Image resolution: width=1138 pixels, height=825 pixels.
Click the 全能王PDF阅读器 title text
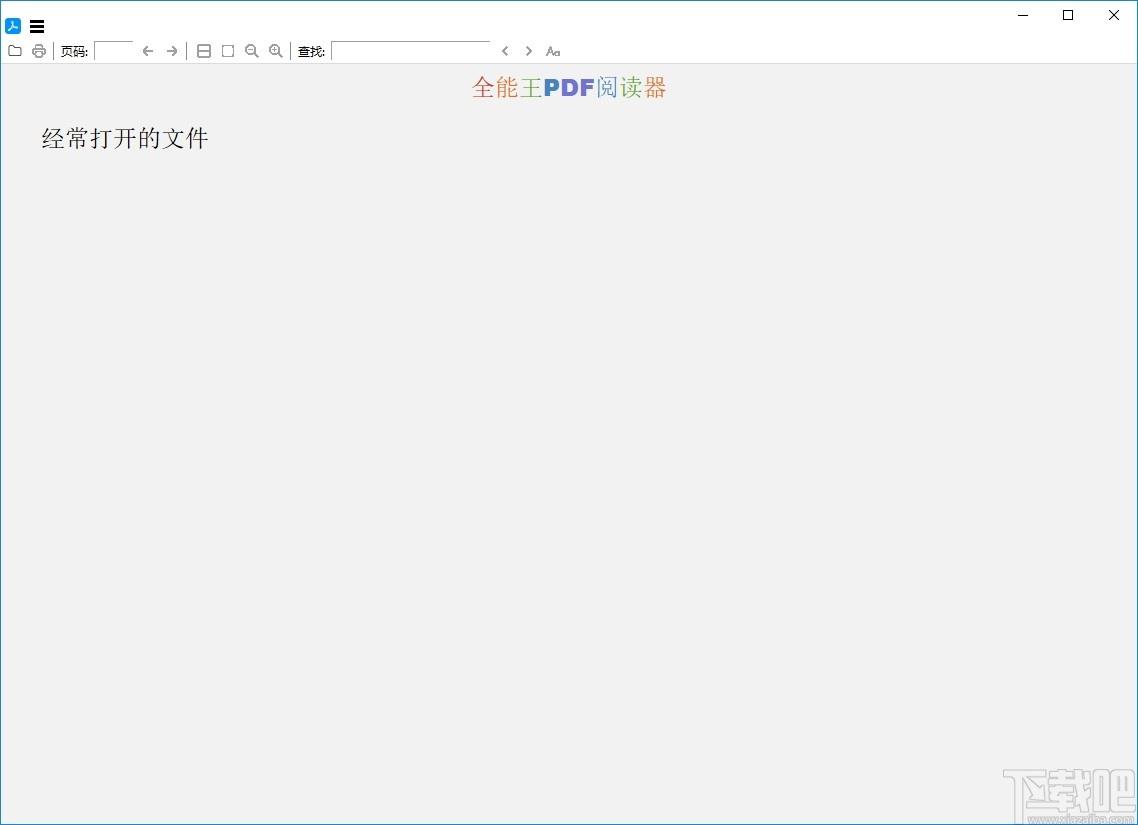pos(569,87)
